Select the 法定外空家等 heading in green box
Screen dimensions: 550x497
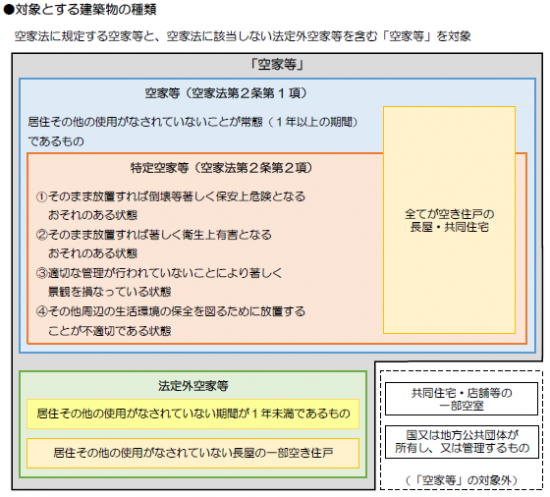coord(193,386)
